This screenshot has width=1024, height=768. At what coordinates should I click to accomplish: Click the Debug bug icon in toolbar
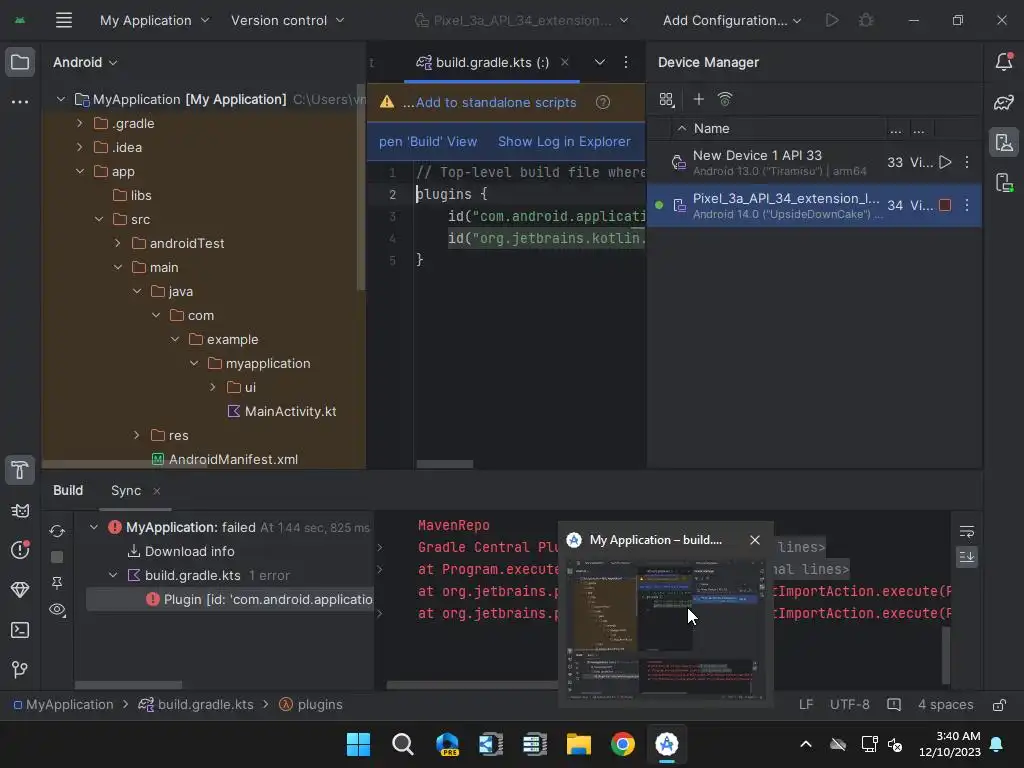(865, 20)
